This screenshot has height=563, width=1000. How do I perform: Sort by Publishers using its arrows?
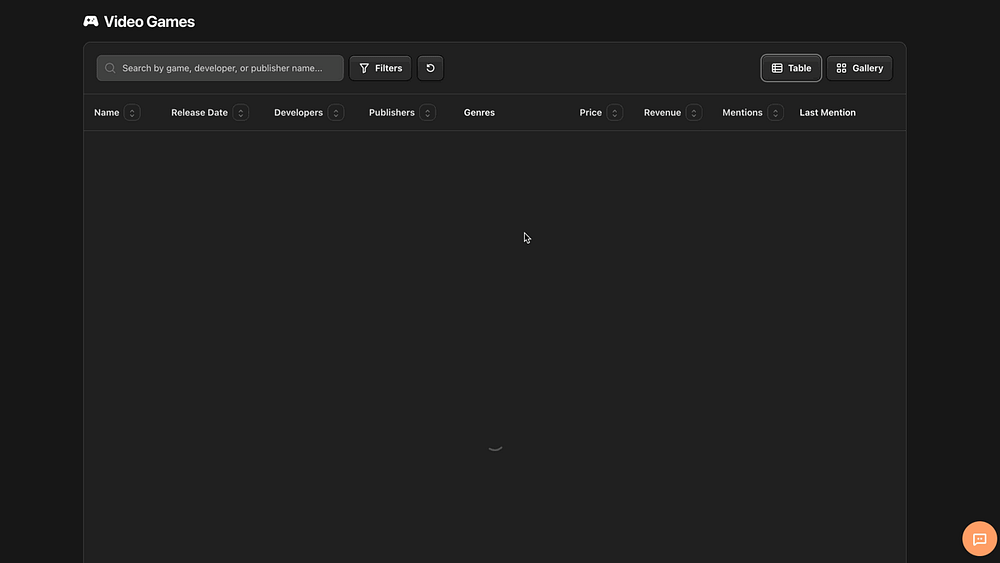coord(427,113)
